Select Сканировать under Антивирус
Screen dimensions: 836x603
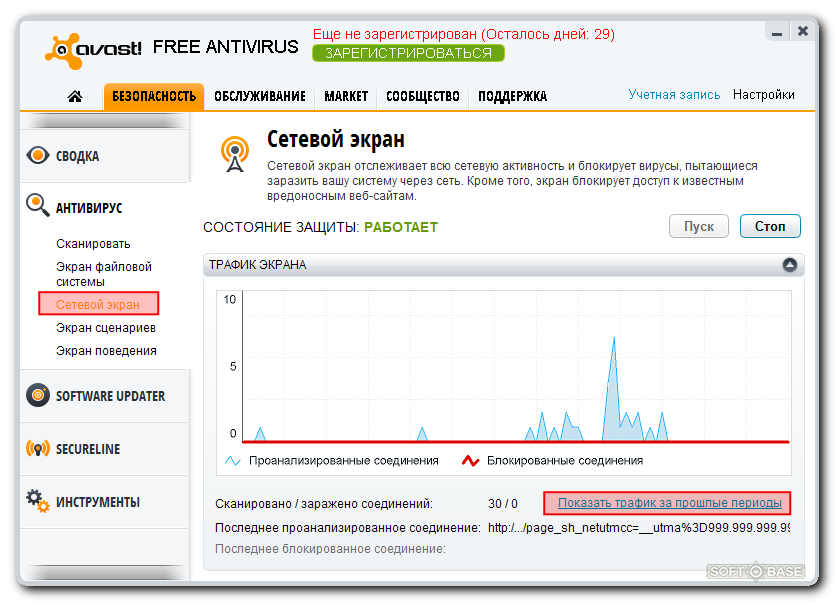pos(93,244)
